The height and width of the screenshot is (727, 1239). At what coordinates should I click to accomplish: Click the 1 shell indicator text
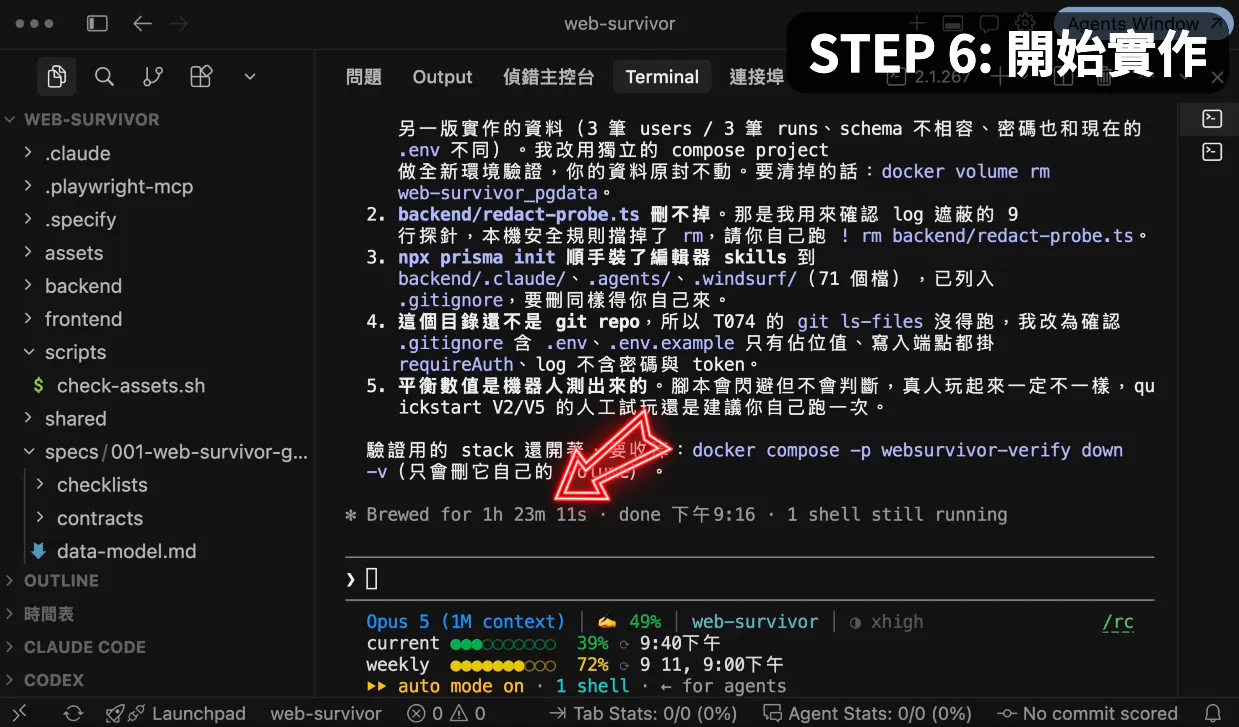click(593, 686)
